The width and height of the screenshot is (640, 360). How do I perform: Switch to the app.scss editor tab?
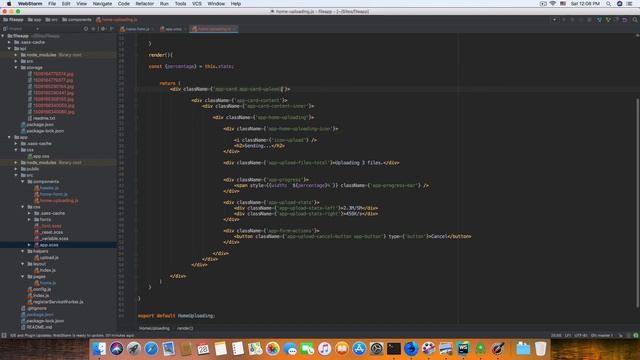172,29
